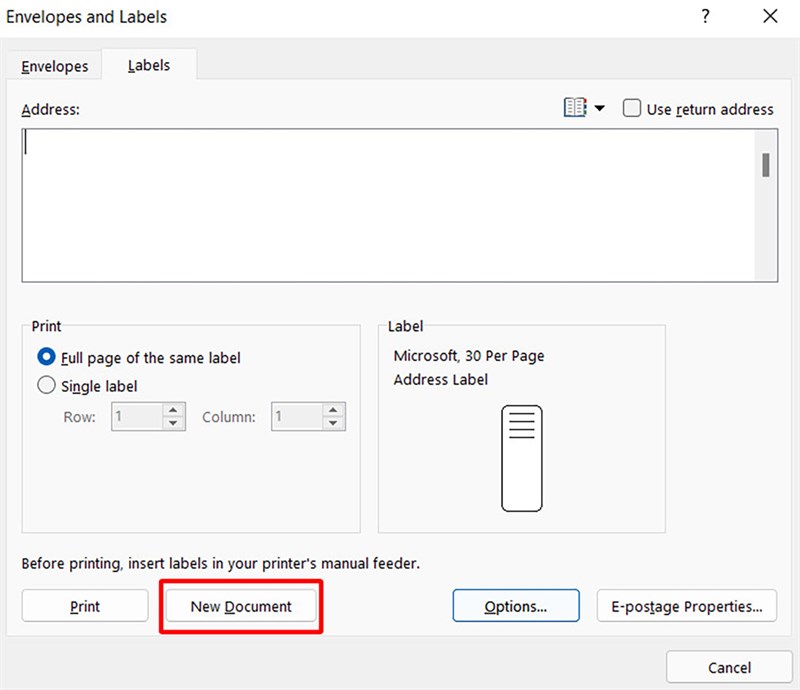This screenshot has height=690, width=800.
Task: Click the New Document button
Action: [241, 606]
